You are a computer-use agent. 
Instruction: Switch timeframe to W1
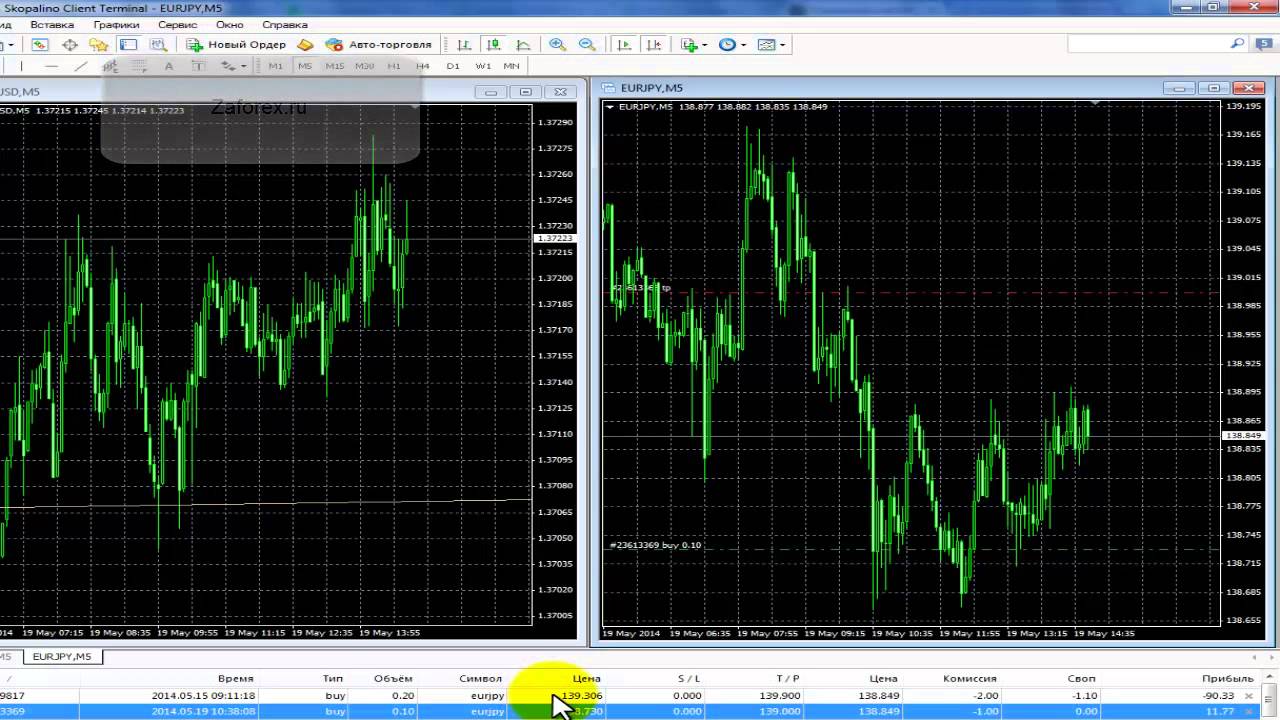(x=483, y=66)
